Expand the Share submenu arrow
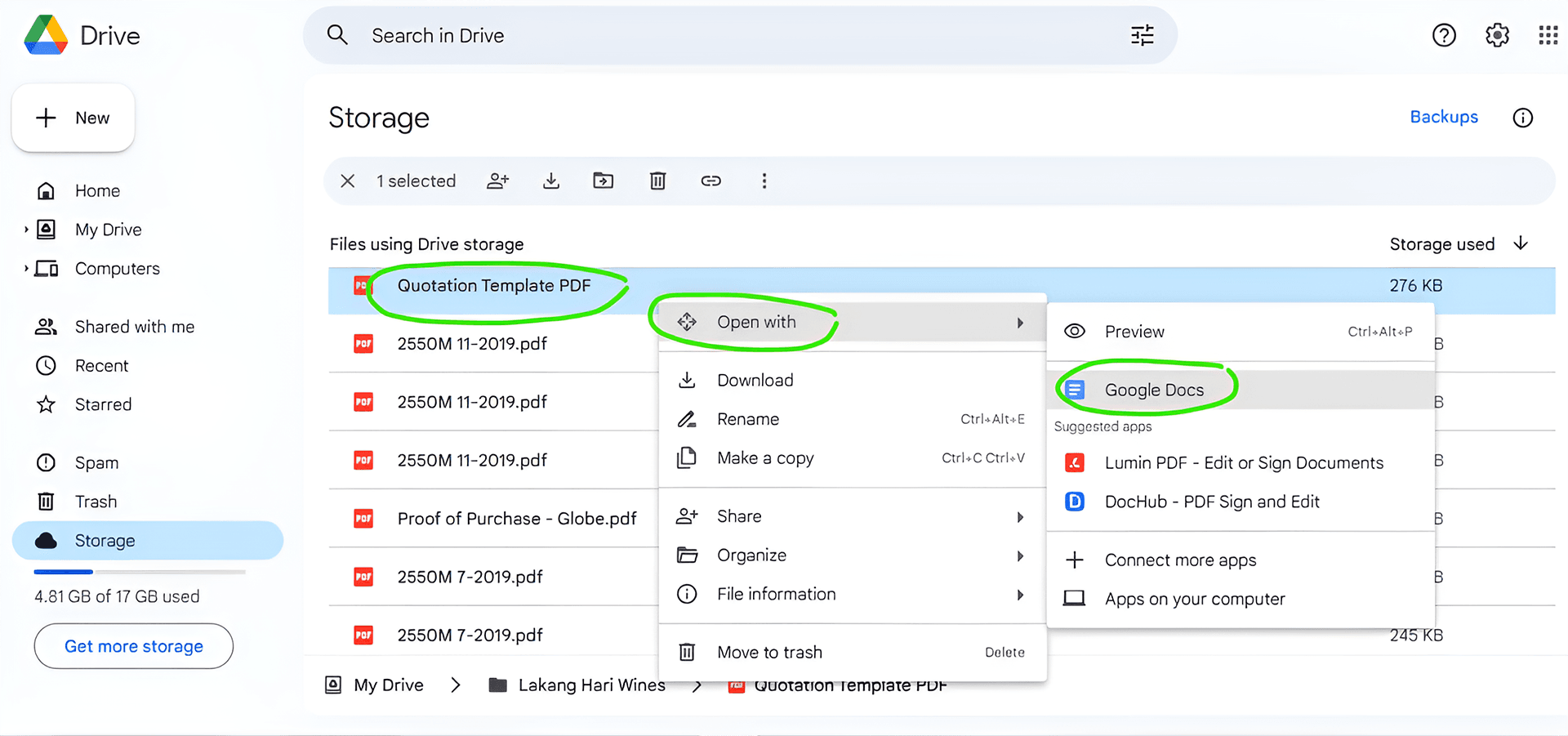This screenshot has width=1568, height=736. click(1020, 517)
